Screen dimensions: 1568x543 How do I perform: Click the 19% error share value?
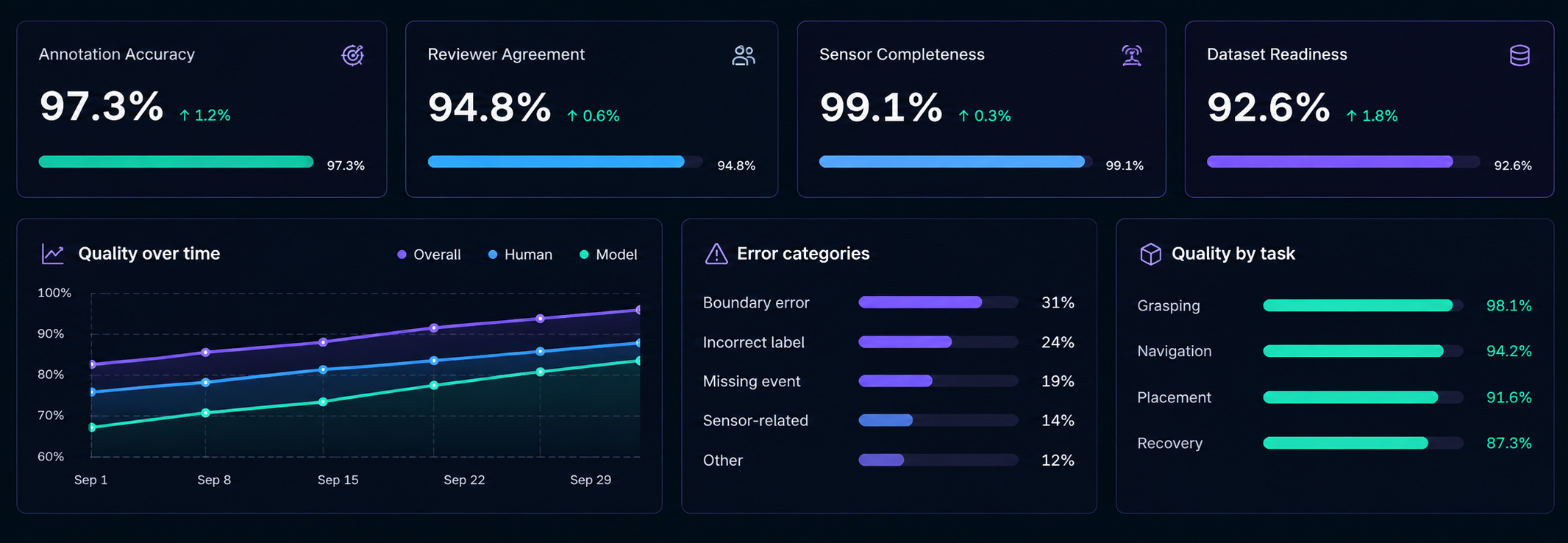pyautogui.click(x=1058, y=381)
